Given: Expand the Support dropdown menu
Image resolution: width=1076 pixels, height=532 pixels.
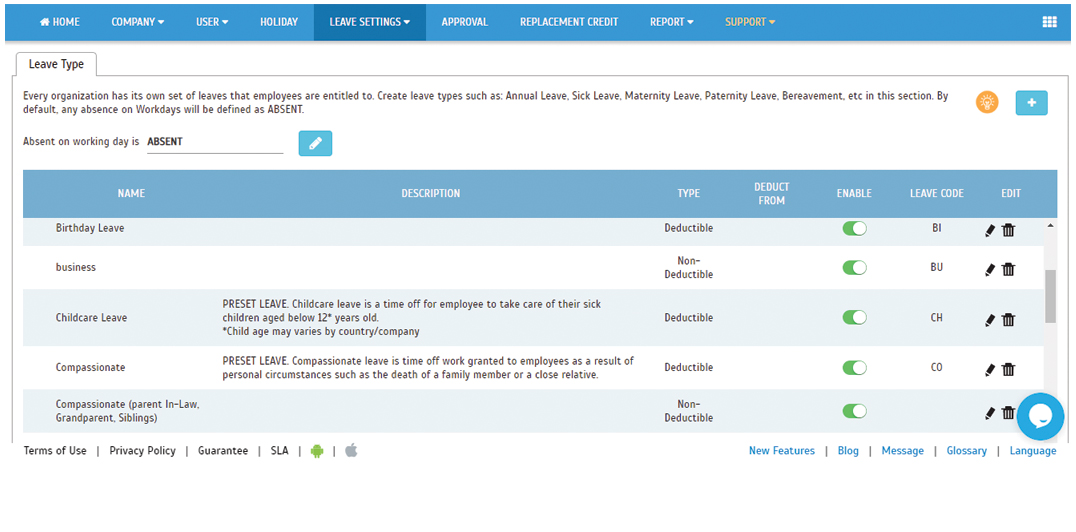Looking at the screenshot, I should (750, 22).
